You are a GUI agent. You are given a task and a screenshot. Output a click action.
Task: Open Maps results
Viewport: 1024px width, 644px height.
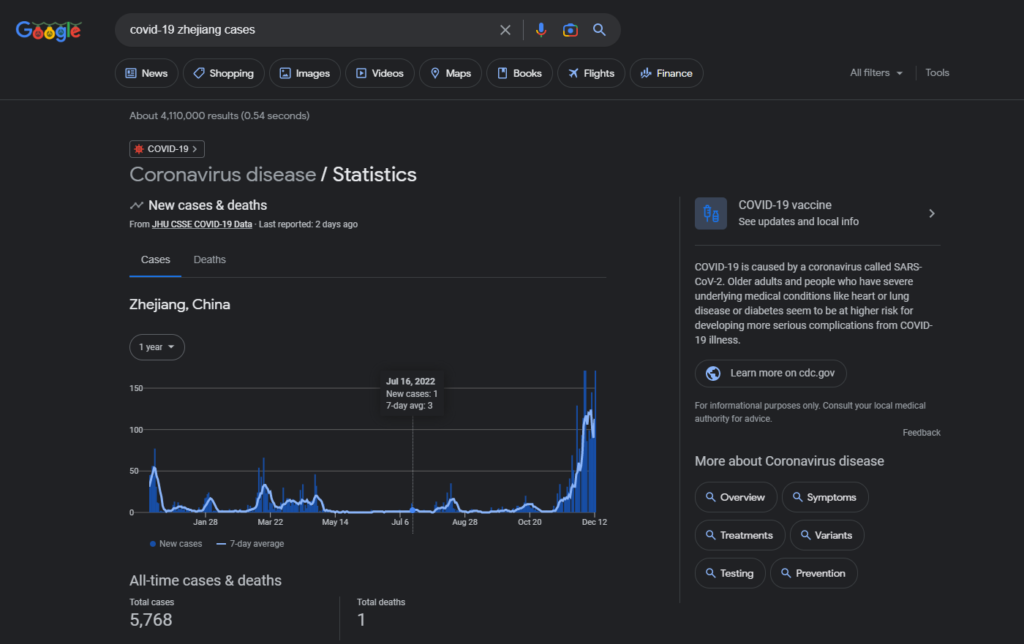[x=450, y=73]
